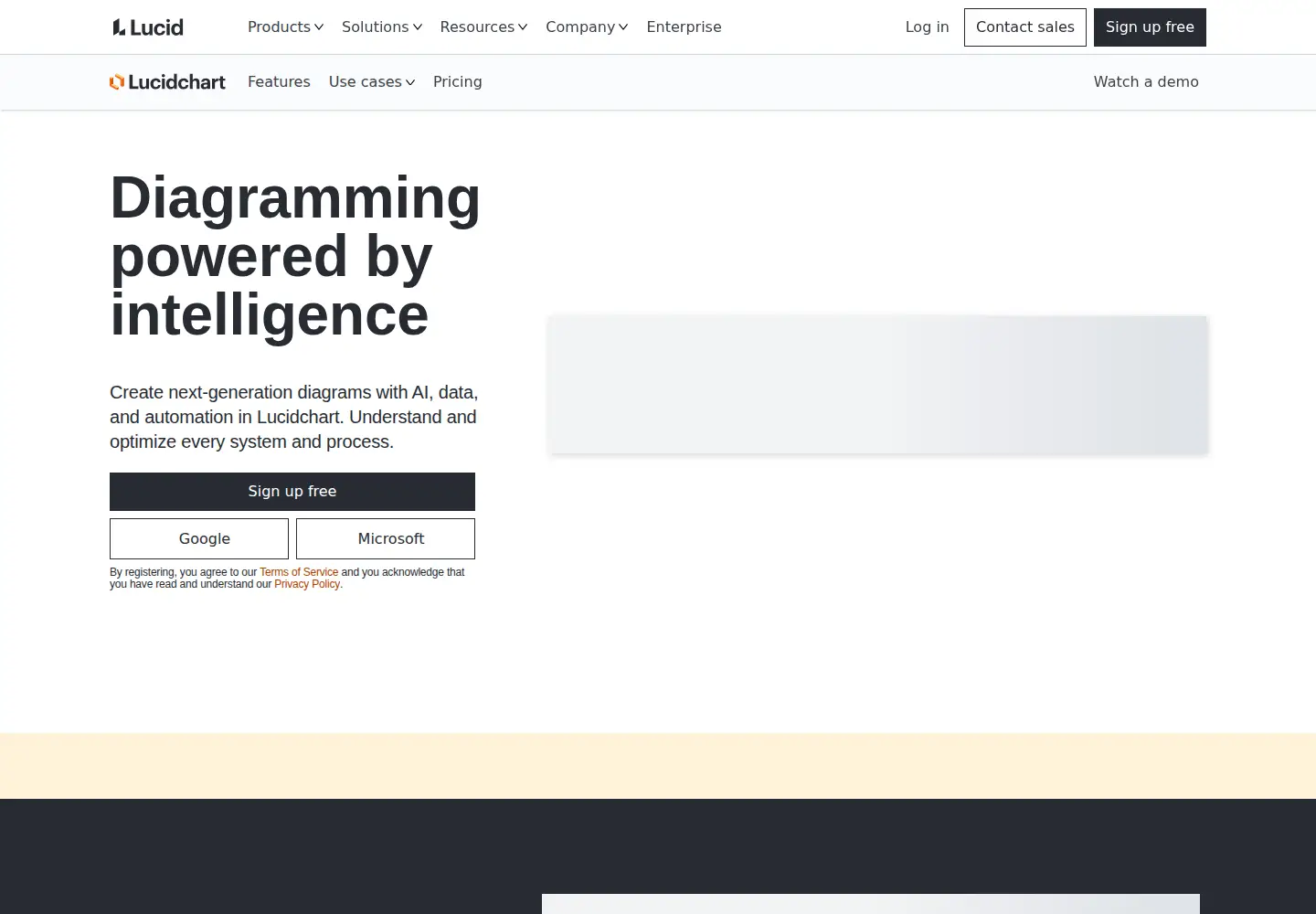Sign up with Google
The height and width of the screenshot is (914, 1316).
point(199,538)
